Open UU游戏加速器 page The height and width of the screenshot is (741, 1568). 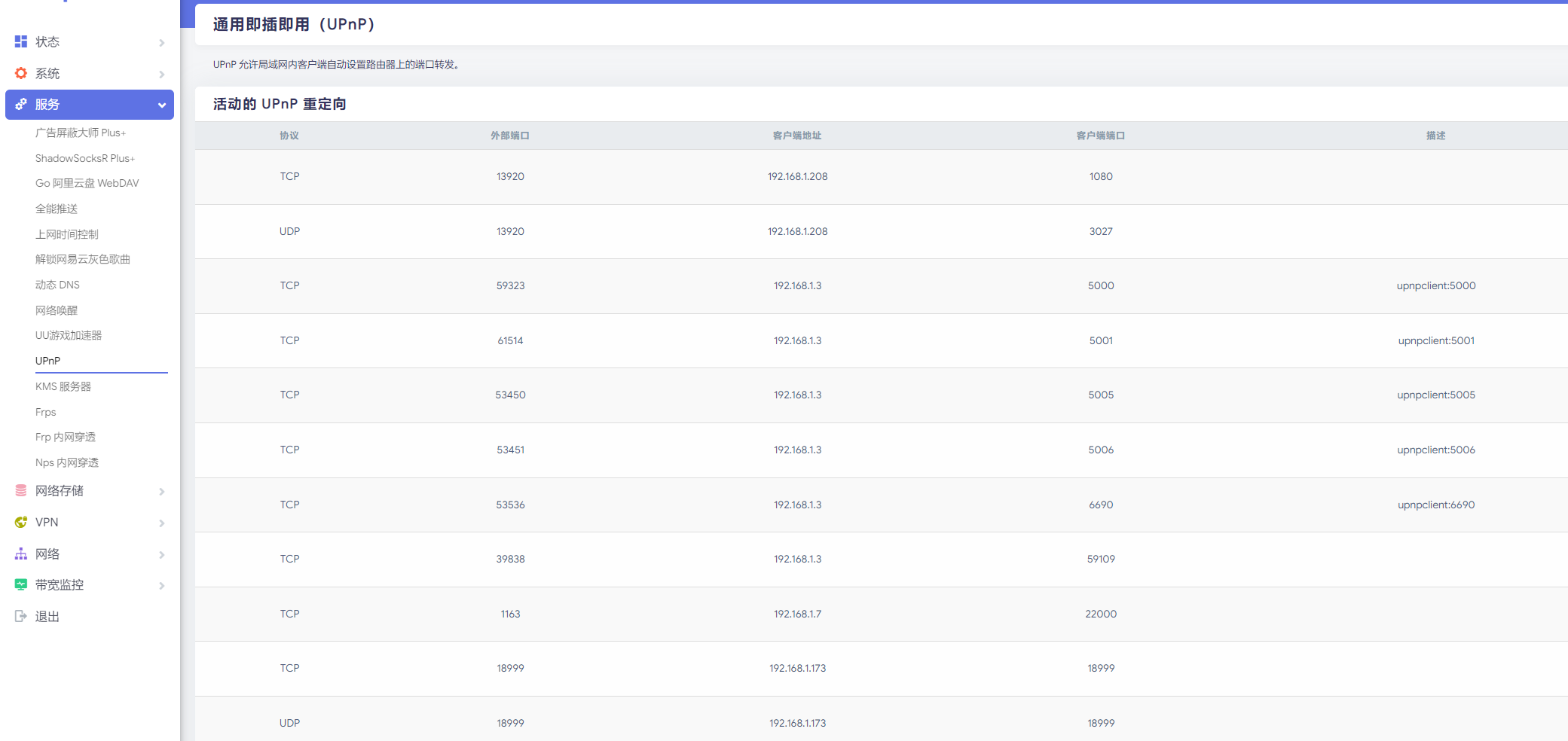point(69,335)
